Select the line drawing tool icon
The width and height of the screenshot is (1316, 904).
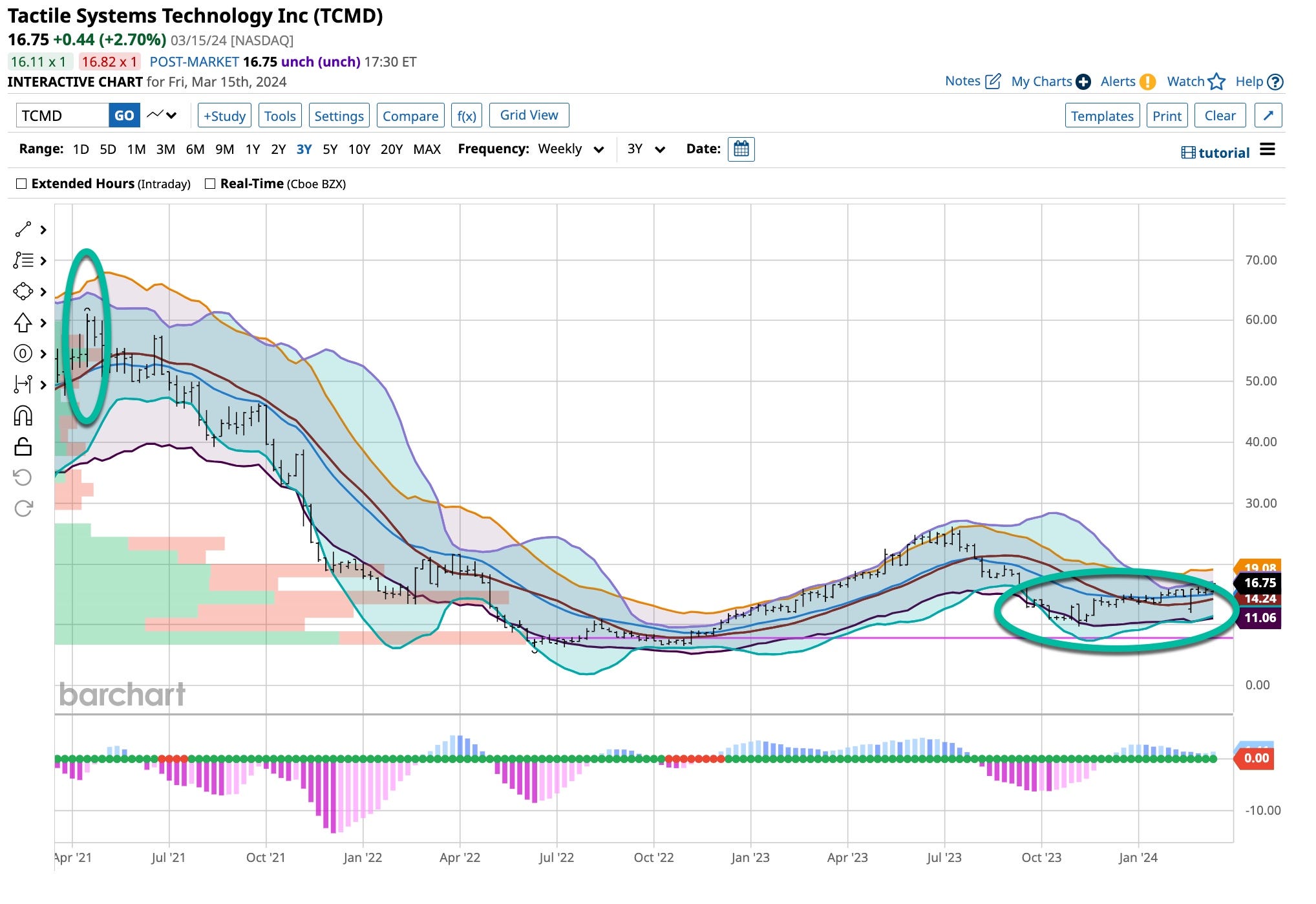(x=23, y=230)
